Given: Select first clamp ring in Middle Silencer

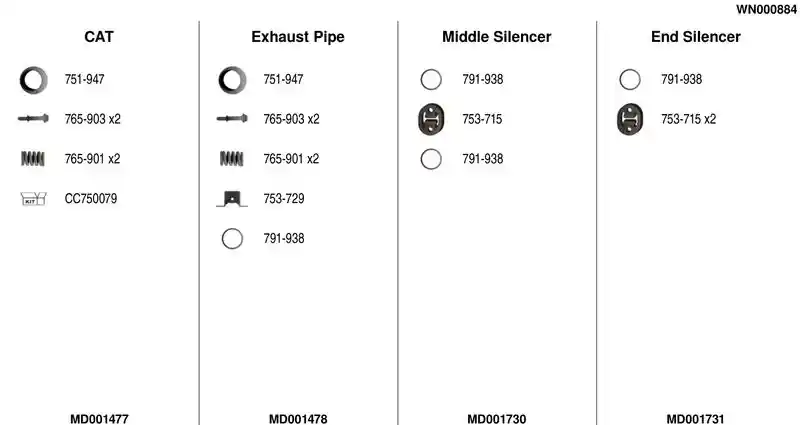Looking at the screenshot, I should tap(431, 80).
